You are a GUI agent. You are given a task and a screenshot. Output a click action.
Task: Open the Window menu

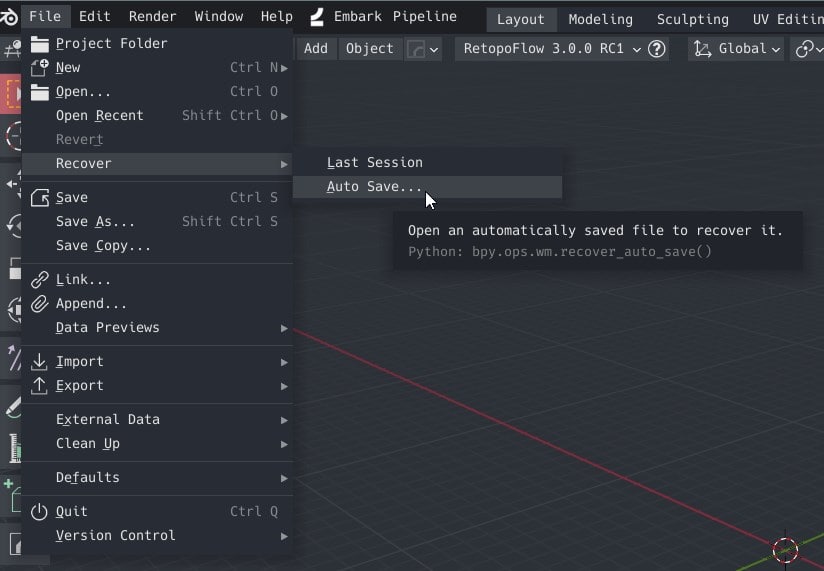point(219,16)
